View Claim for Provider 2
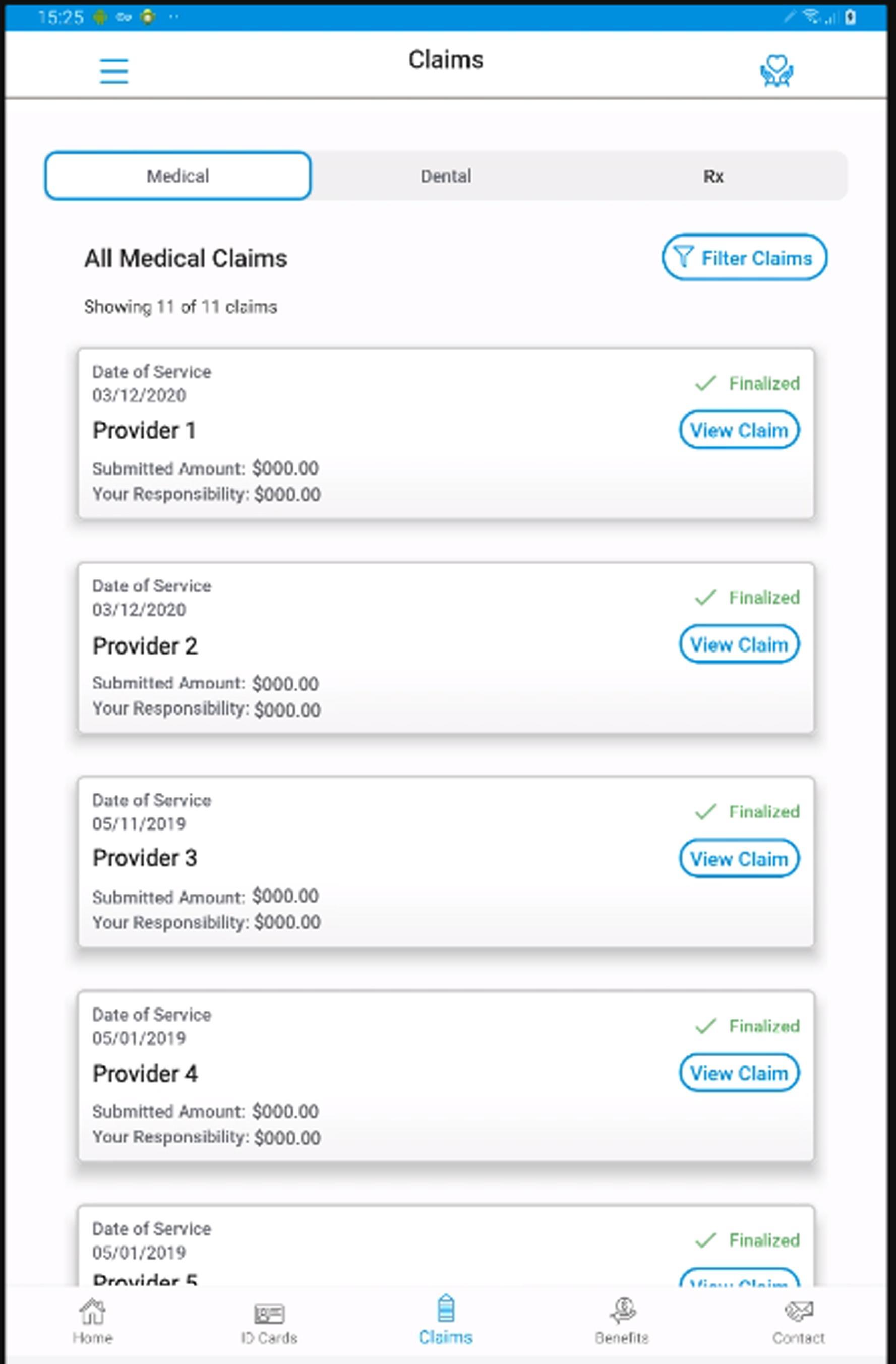This screenshot has height=1364, width=896. pos(739,644)
